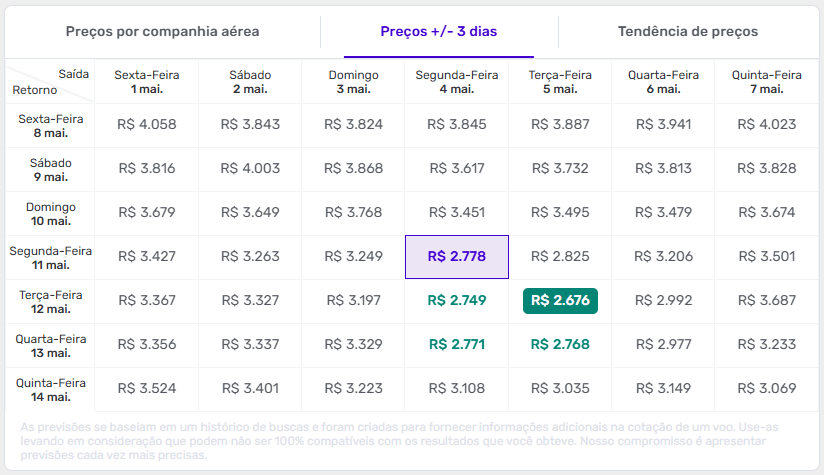Click the highlighted R$ 2.778 price cell
Viewport: 824px width, 475px height.
(457, 256)
